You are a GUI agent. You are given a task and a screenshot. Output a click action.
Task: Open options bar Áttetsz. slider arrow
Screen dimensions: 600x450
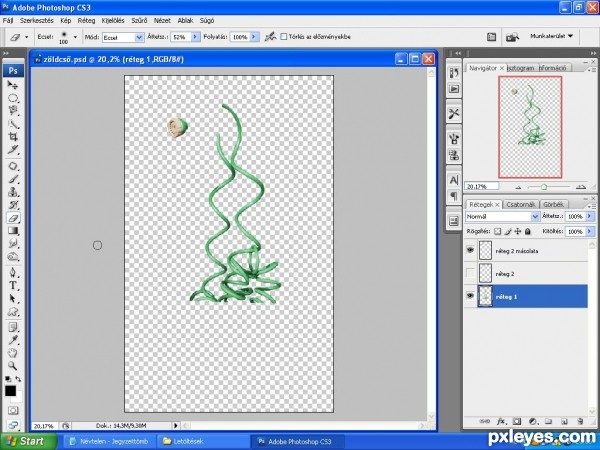point(195,37)
